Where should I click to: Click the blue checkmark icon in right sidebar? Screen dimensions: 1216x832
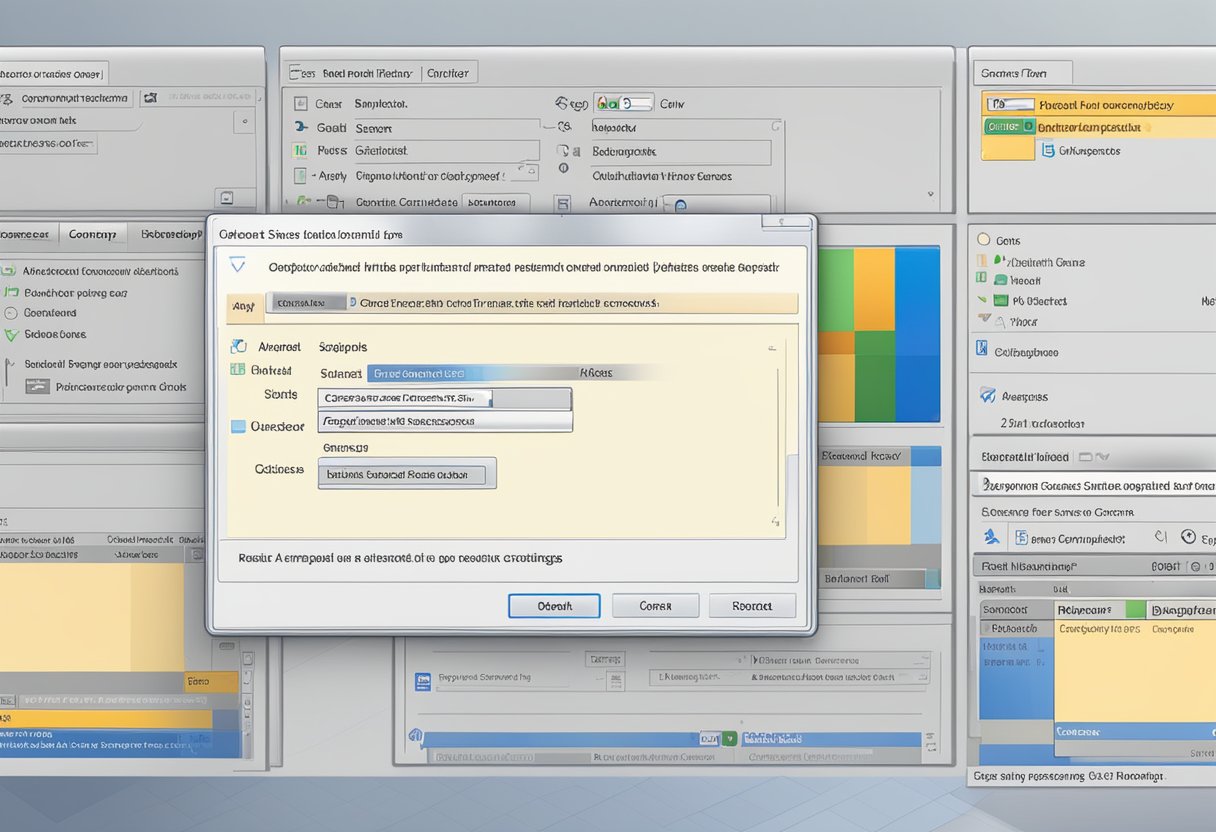pyautogui.click(x=988, y=395)
